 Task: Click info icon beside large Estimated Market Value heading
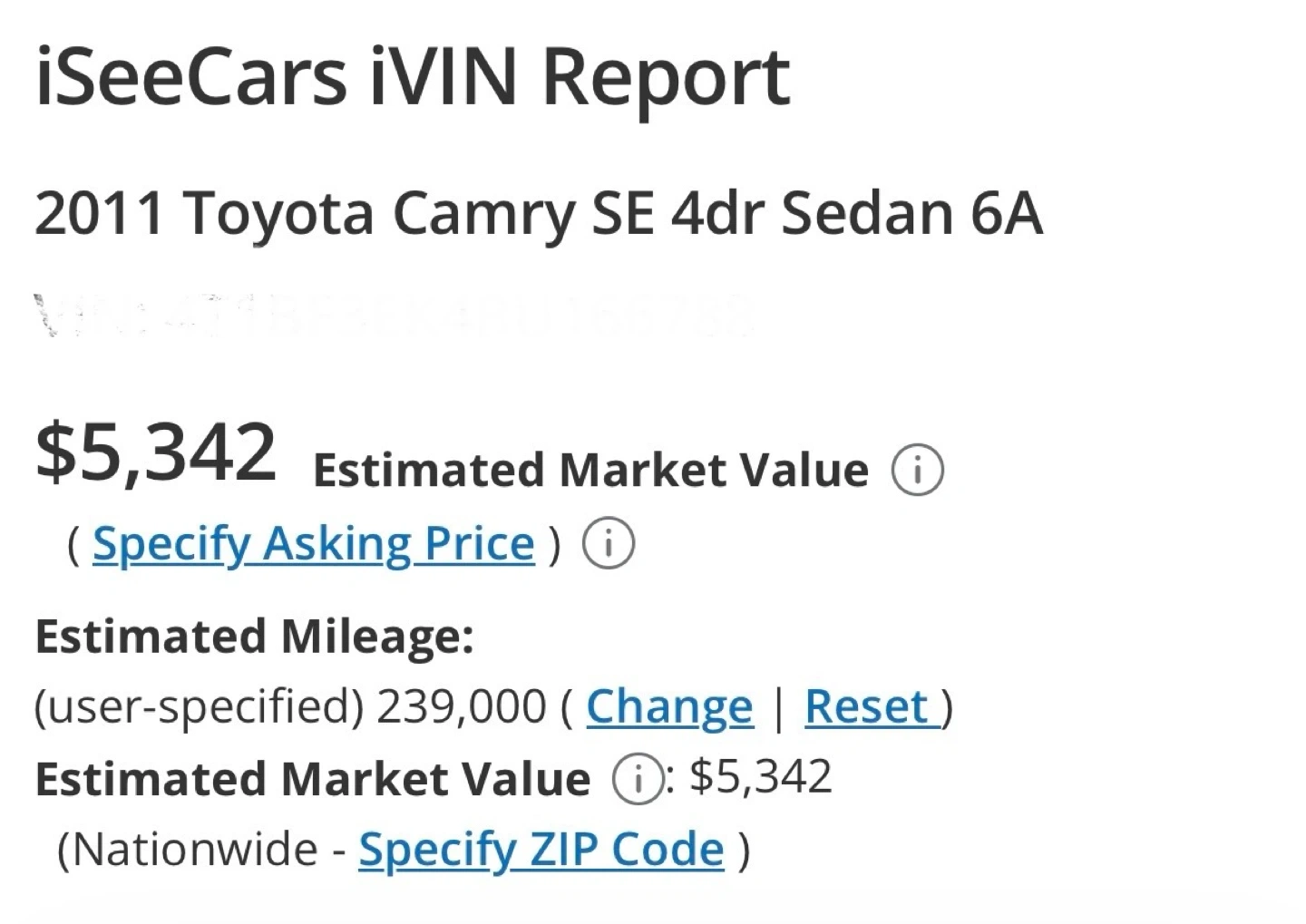[x=917, y=471]
